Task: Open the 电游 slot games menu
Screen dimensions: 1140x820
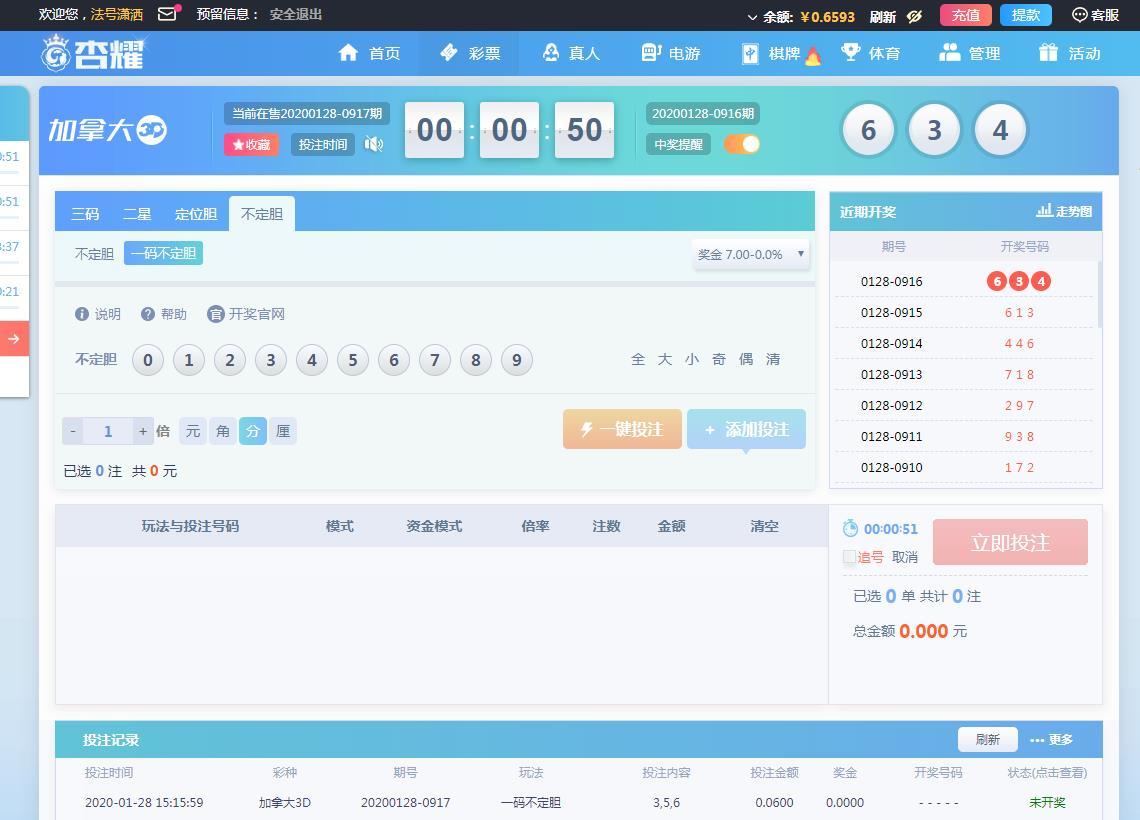Action: [670, 53]
